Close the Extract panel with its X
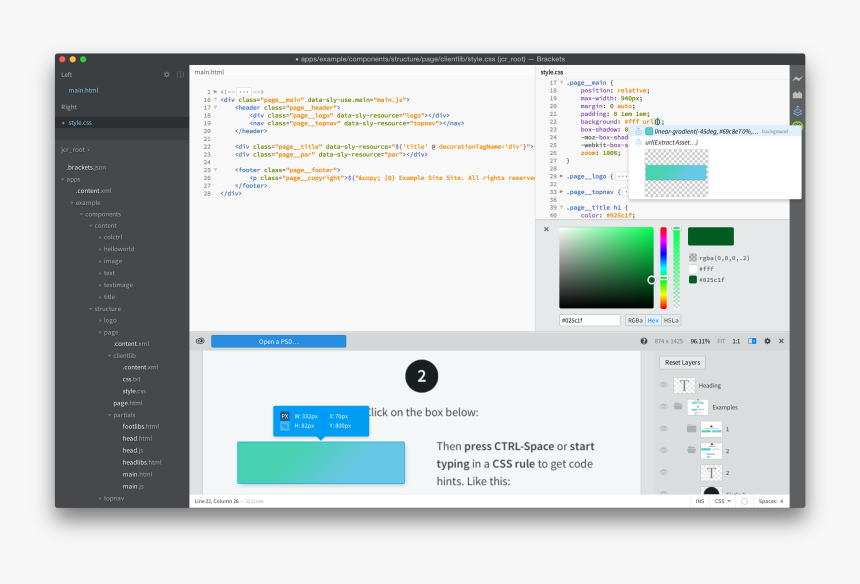860x584 pixels. coord(781,341)
